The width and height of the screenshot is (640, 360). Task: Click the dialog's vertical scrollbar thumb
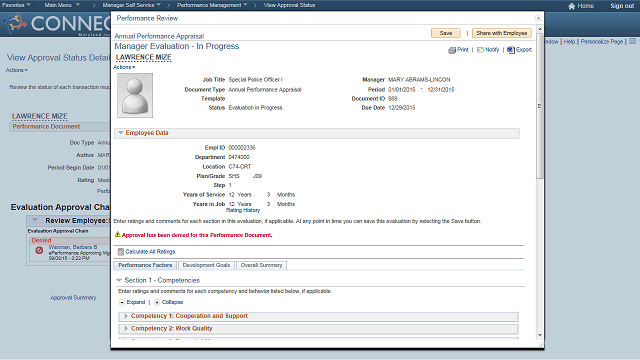(x=540, y=106)
